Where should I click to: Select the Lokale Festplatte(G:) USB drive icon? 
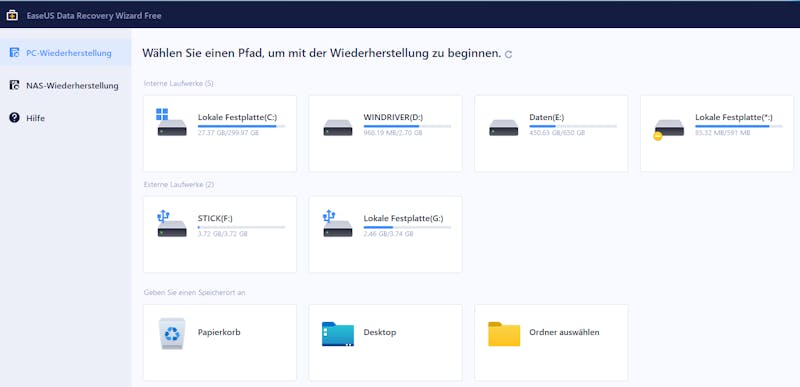coord(338,223)
